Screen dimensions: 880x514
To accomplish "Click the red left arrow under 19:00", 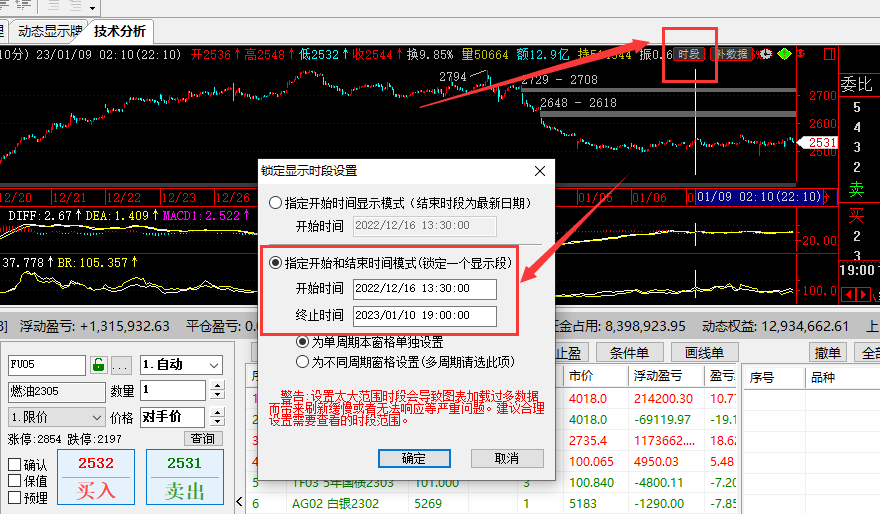I will click(849, 294).
